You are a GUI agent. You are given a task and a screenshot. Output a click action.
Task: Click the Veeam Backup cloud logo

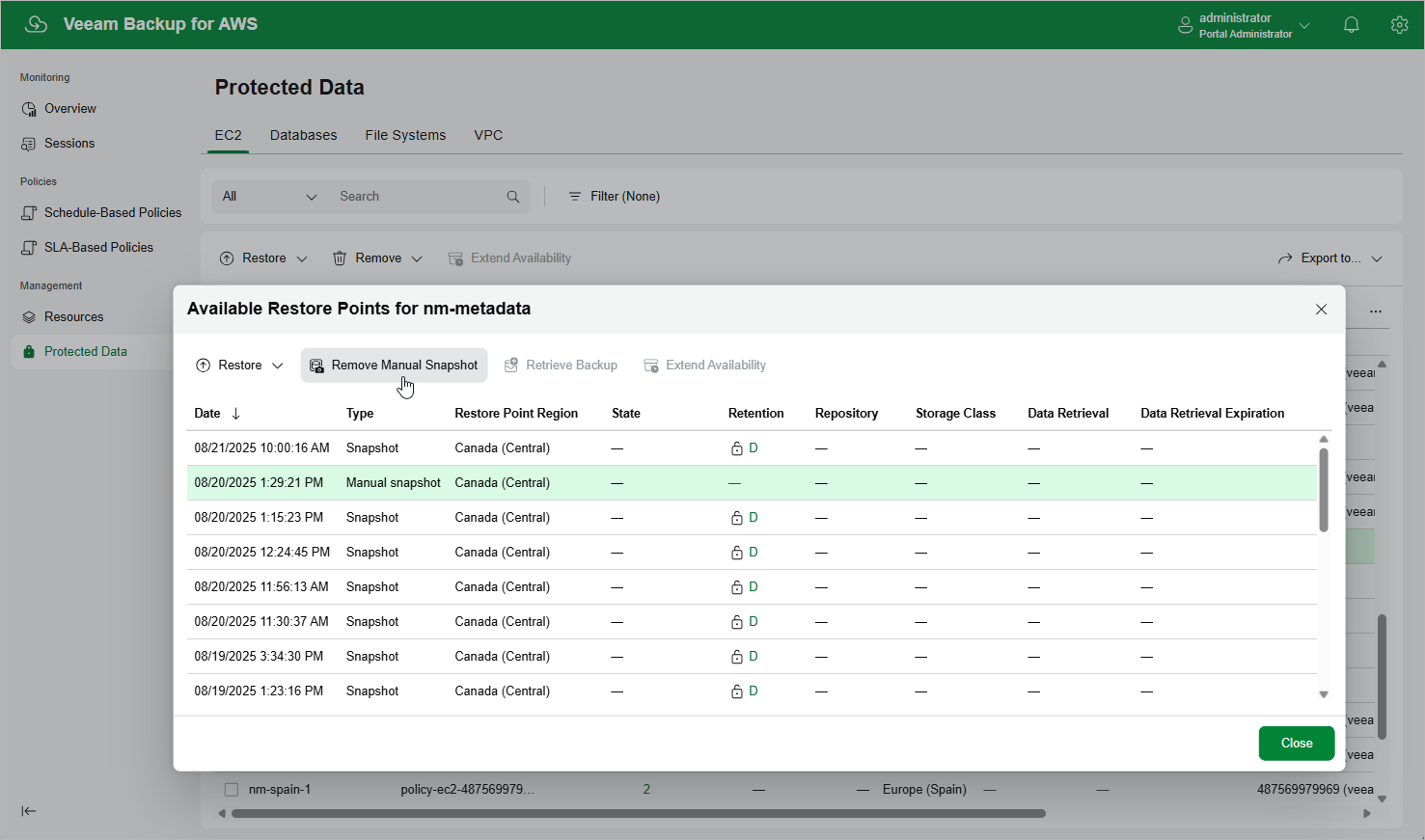(x=36, y=24)
